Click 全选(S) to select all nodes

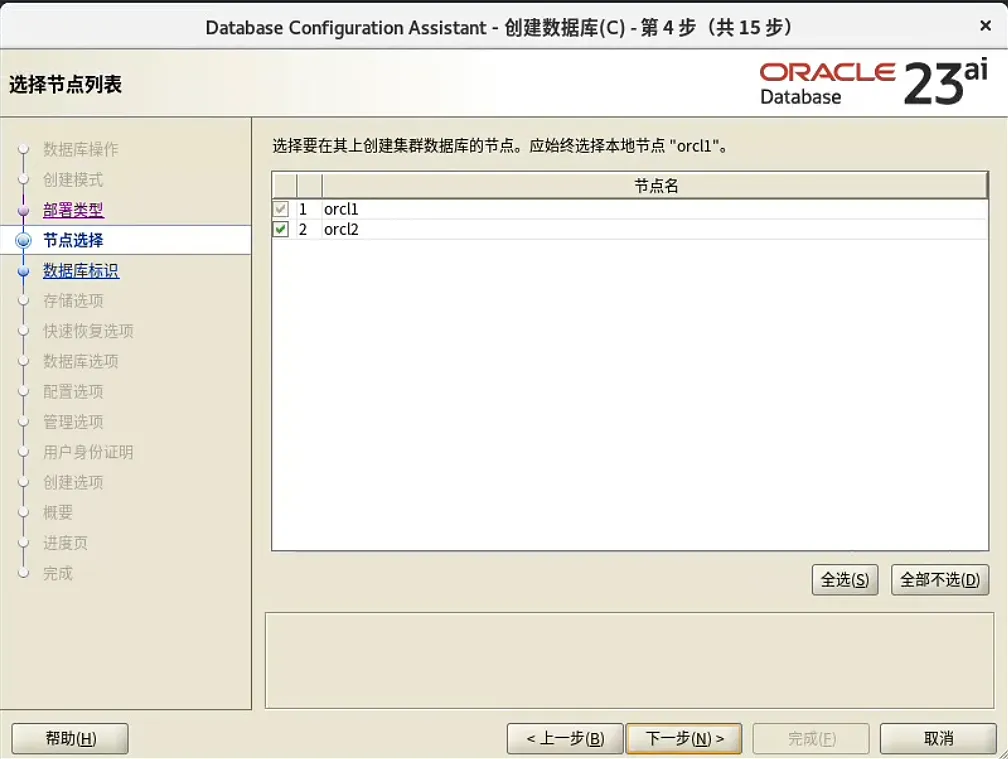coord(844,580)
